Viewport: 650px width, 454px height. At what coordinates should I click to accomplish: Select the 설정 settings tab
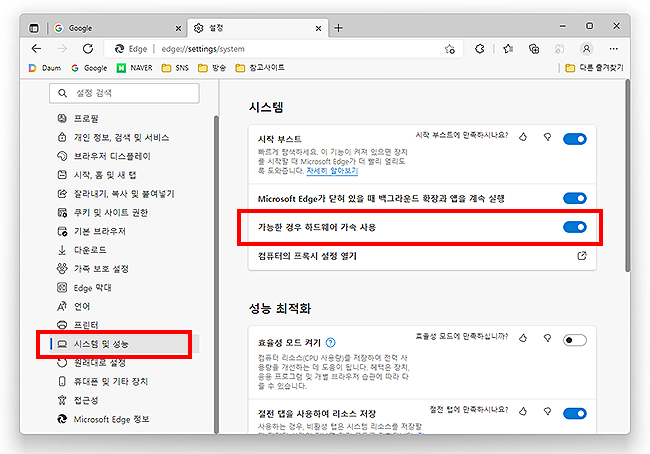click(x=258, y=28)
